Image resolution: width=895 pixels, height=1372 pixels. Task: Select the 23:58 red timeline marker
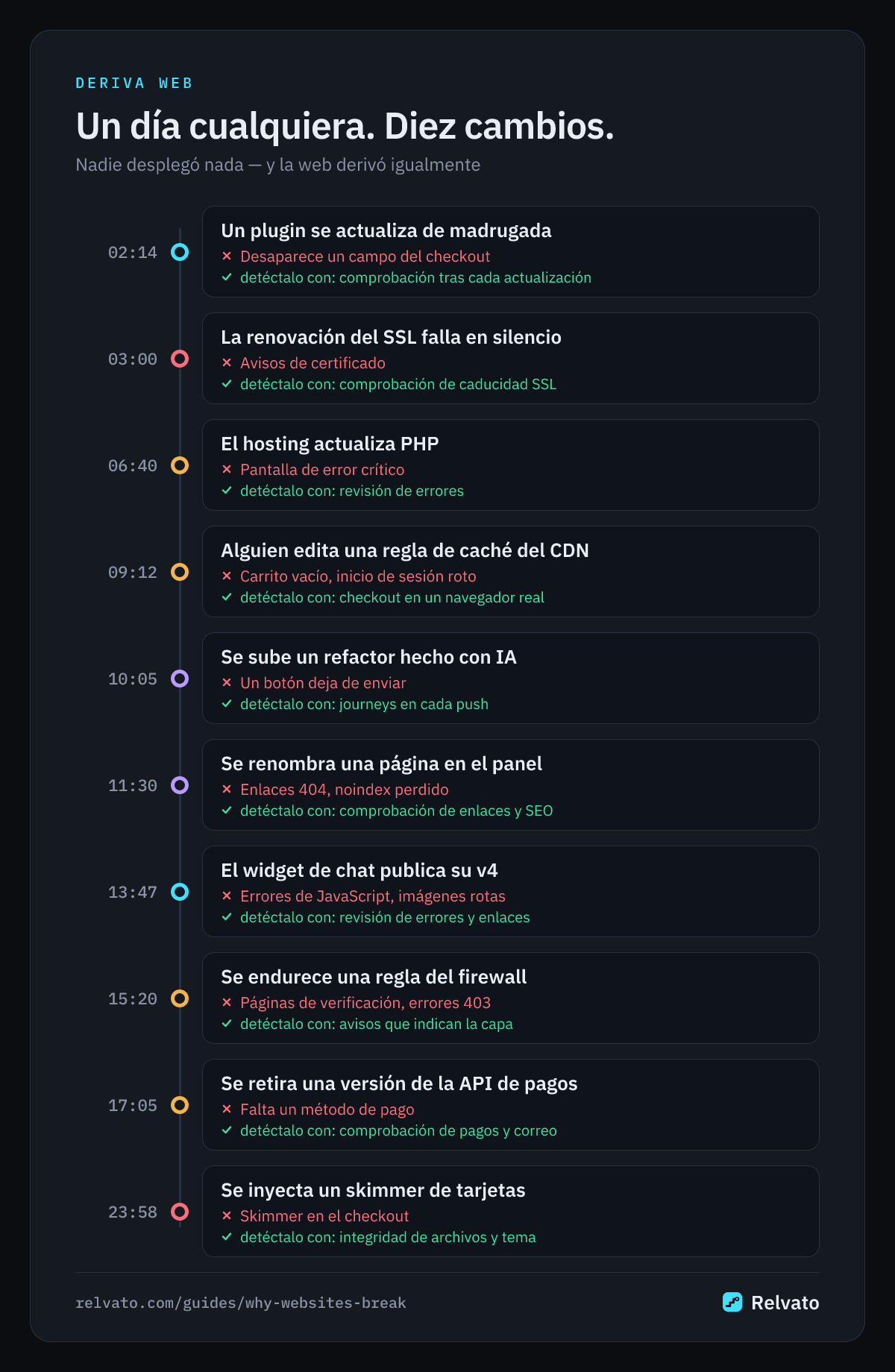pyautogui.click(x=180, y=1212)
